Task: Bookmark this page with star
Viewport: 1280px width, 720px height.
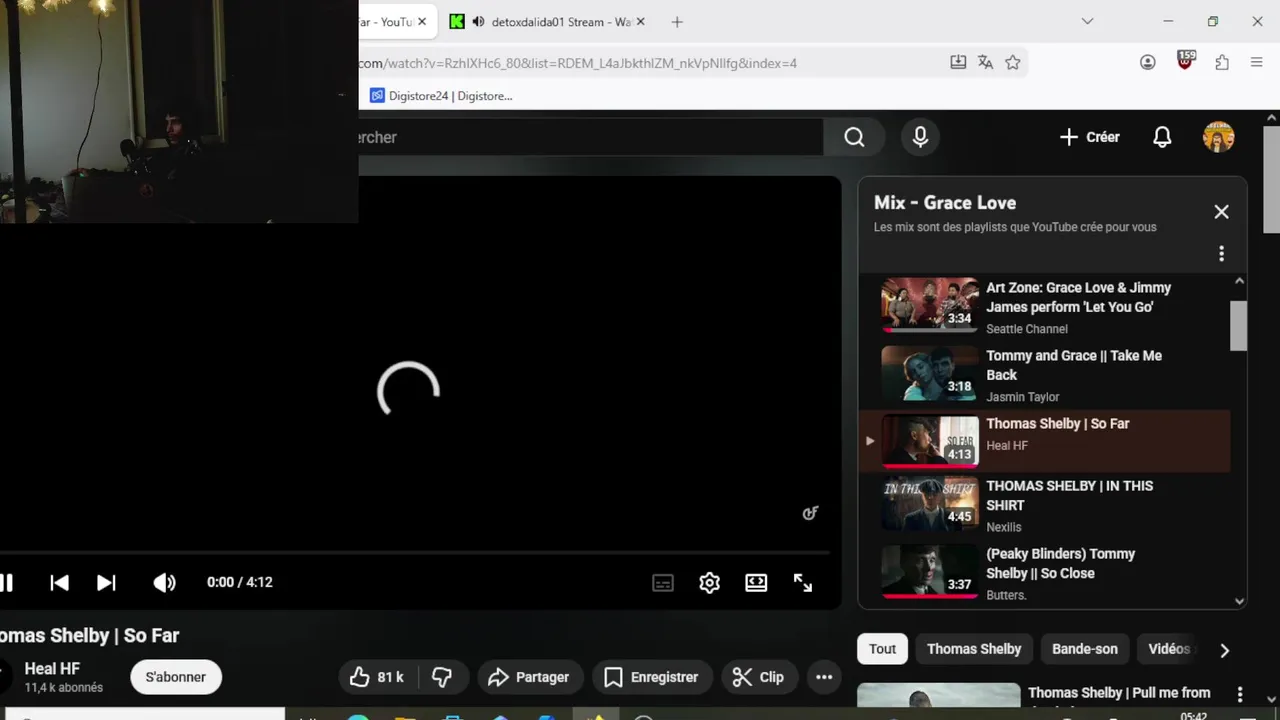Action: [1013, 63]
